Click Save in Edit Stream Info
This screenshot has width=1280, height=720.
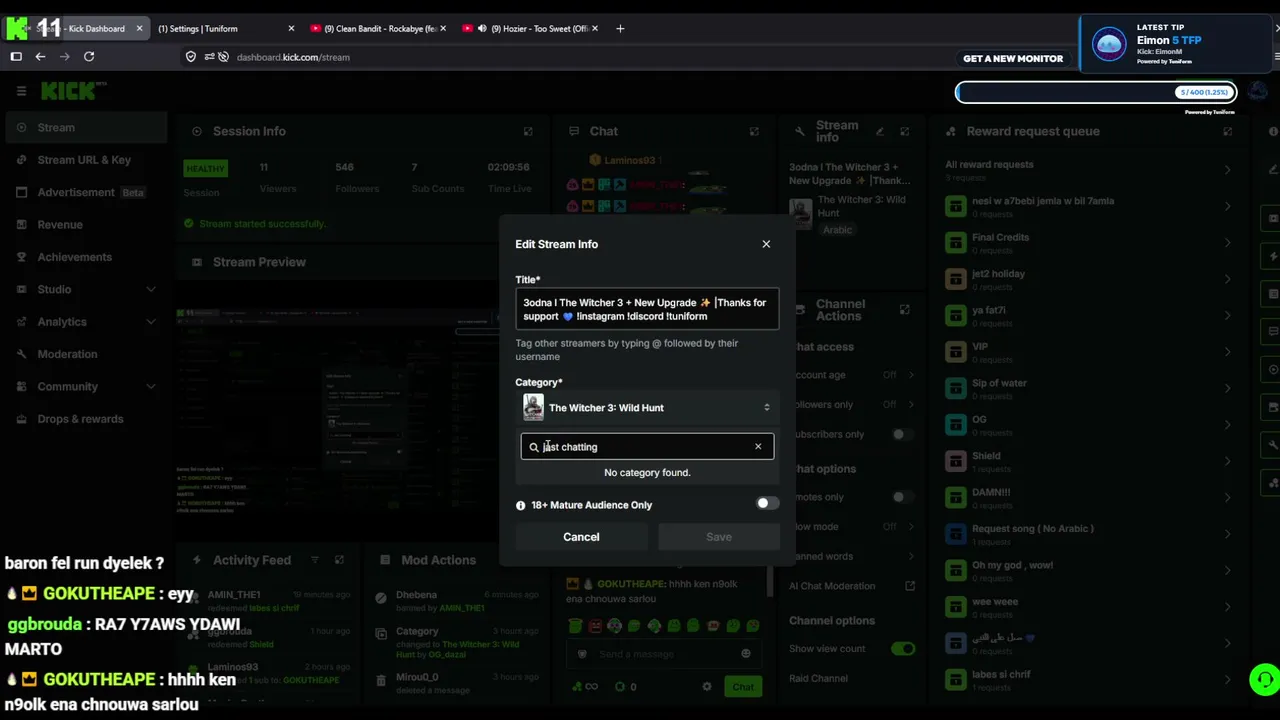(x=719, y=537)
